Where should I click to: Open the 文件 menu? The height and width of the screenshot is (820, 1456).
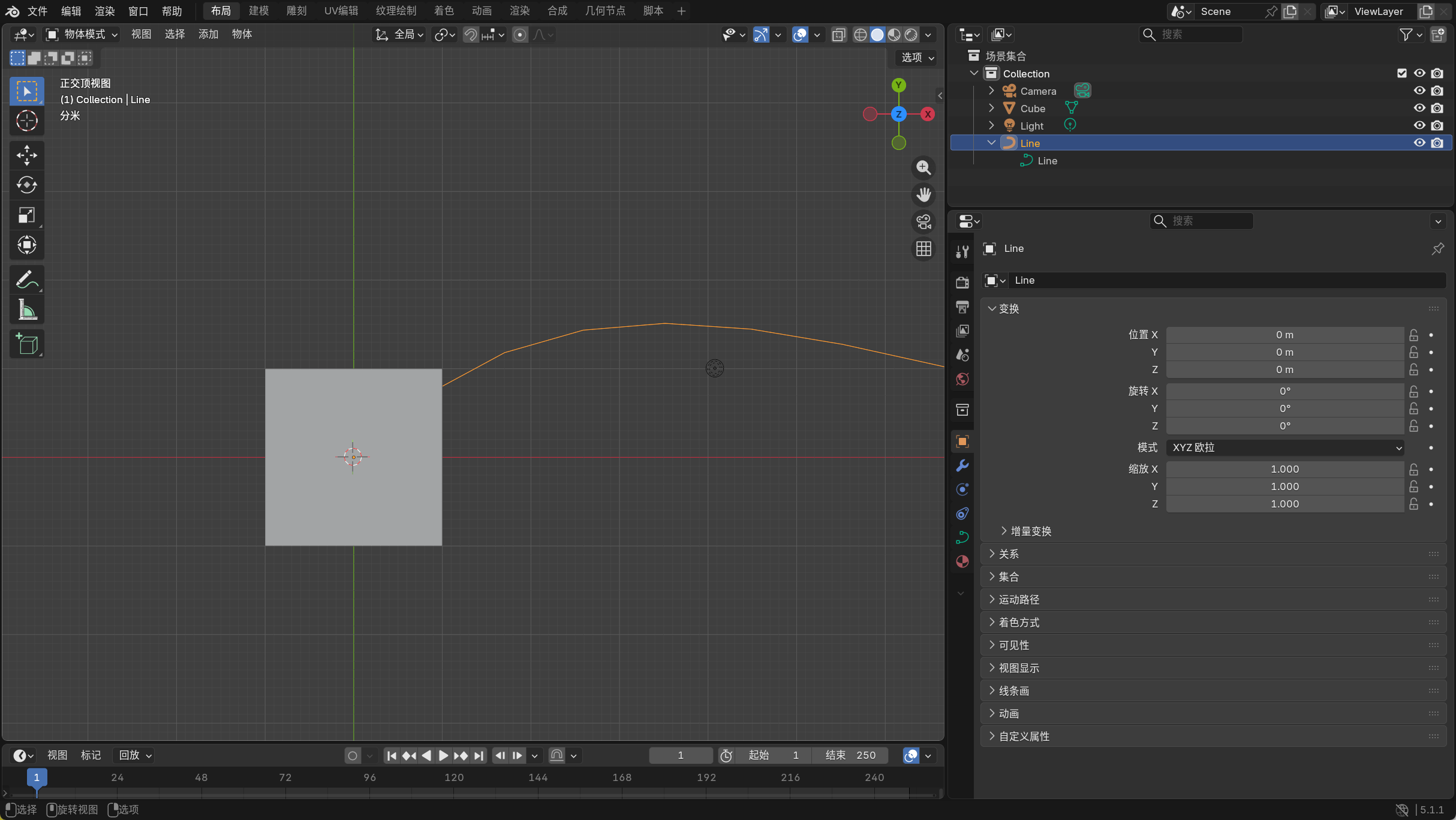37,11
